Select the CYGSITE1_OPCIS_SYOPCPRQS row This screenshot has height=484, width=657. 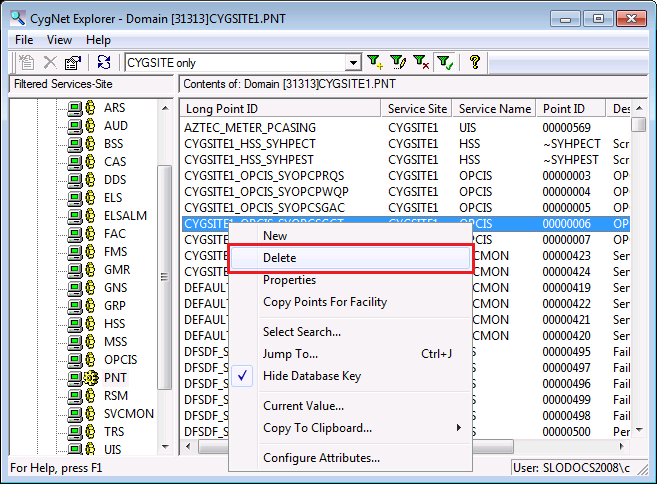(406, 176)
